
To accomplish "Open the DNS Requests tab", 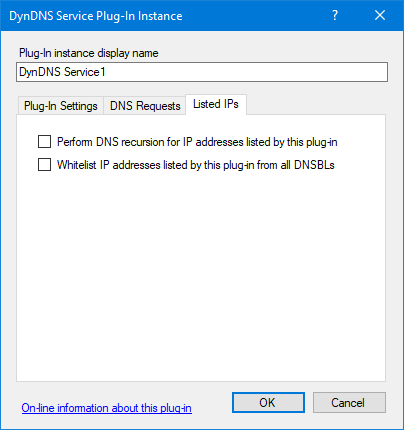I will tap(145, 106).
